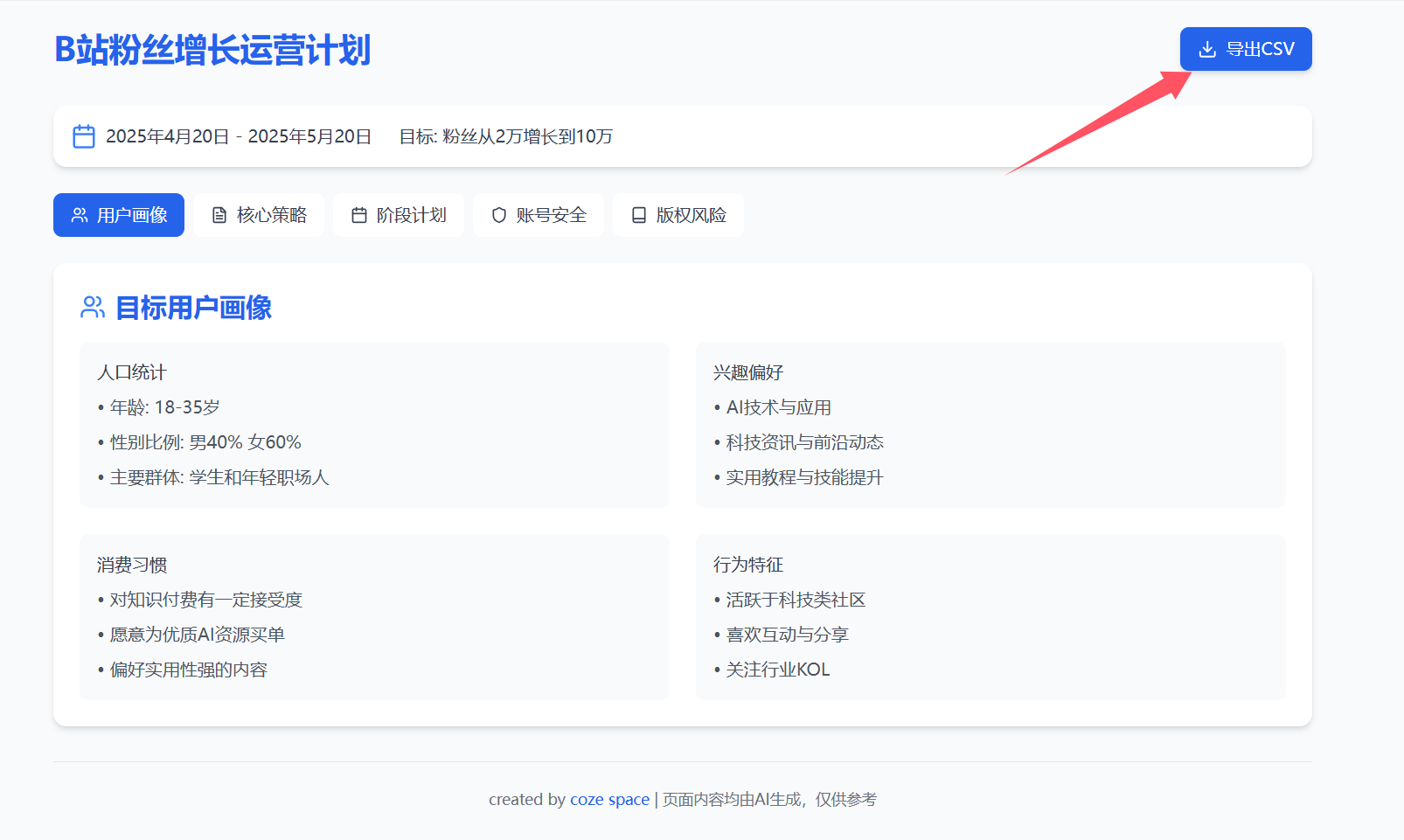
Task: Click the users icon beside 目标用户画像 heading
Action: (x=93, y=308)
